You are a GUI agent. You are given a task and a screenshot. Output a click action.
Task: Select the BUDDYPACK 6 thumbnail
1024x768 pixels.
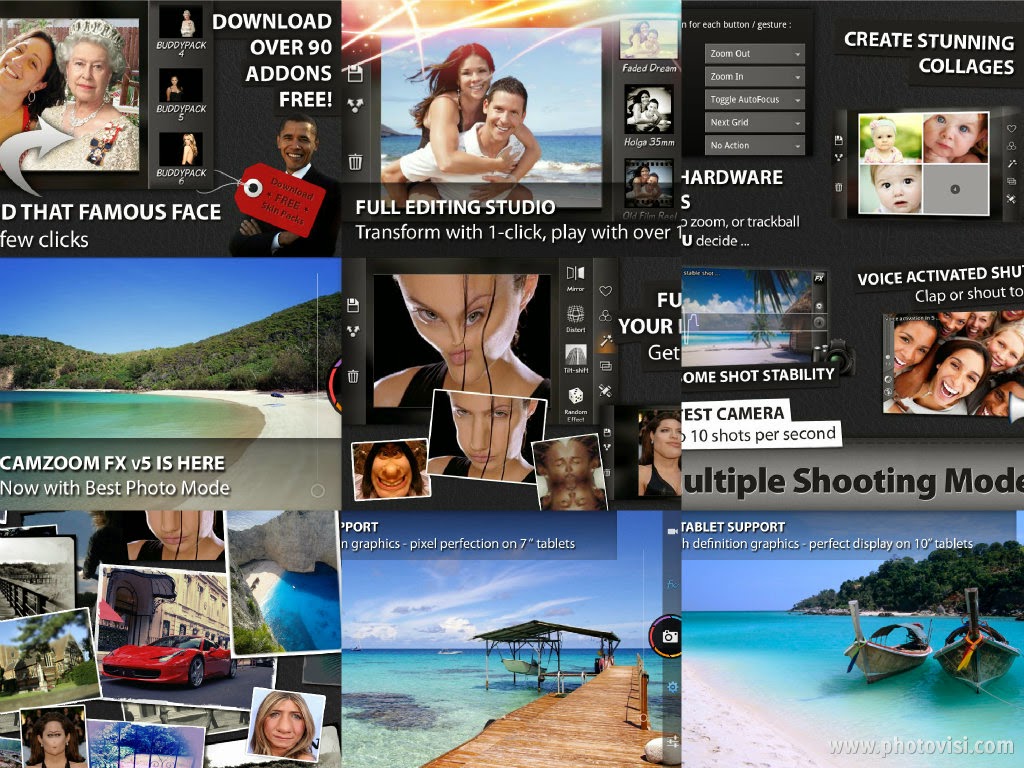pos(181,149)
